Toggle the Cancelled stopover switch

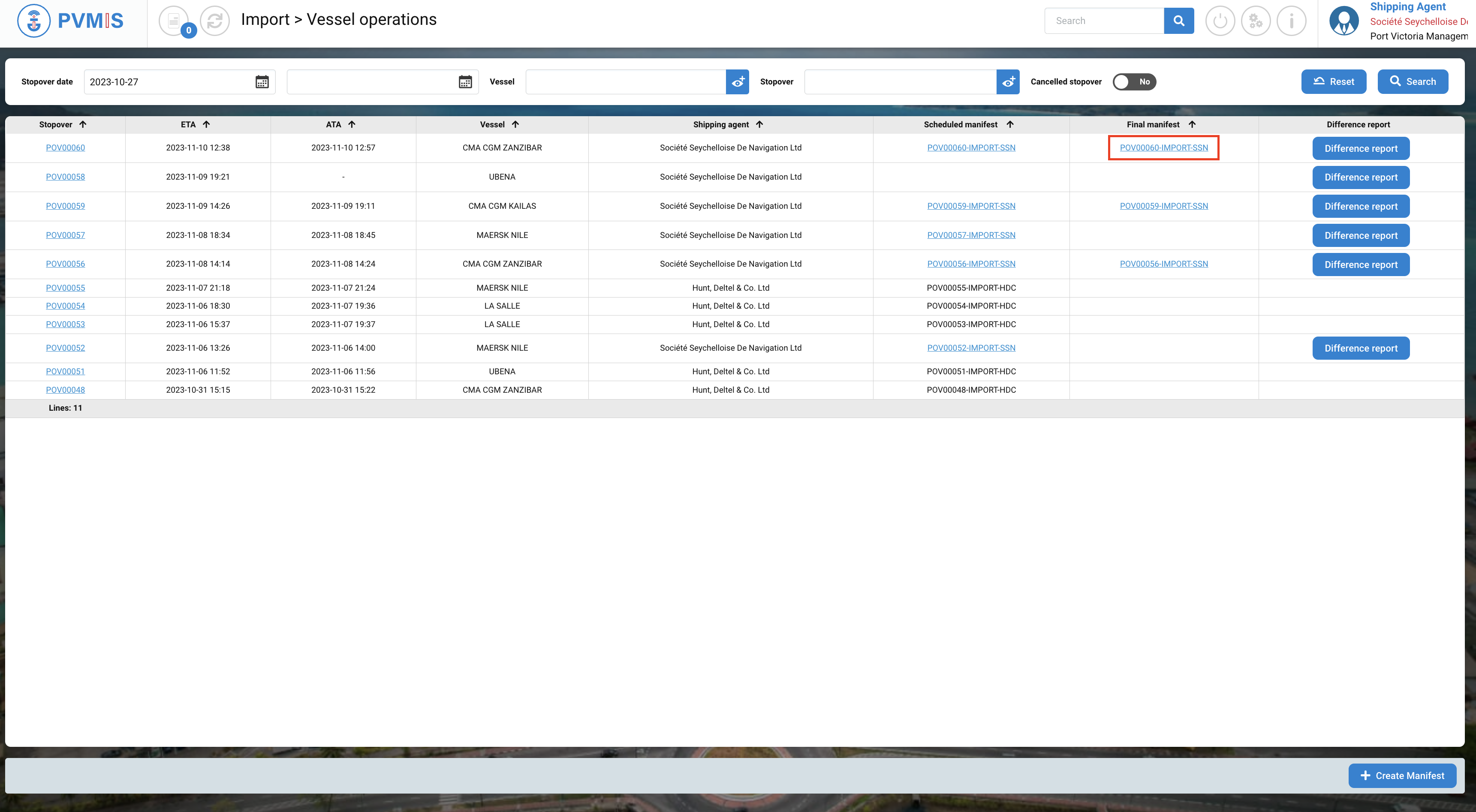pyautogui.click(x=1134, y=82)
